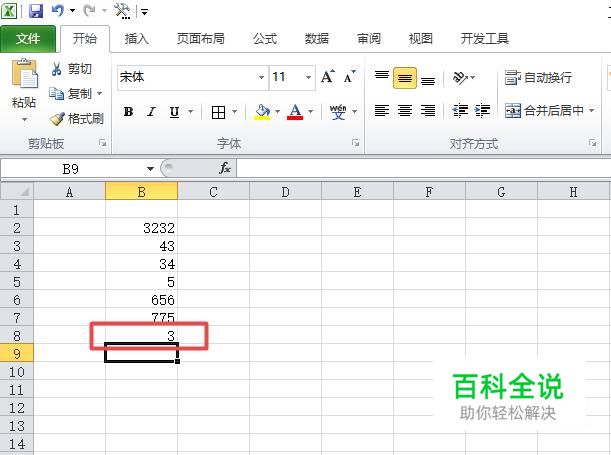
Task: Click the tools icon in quick access toolbar
Action: [122, 11]
